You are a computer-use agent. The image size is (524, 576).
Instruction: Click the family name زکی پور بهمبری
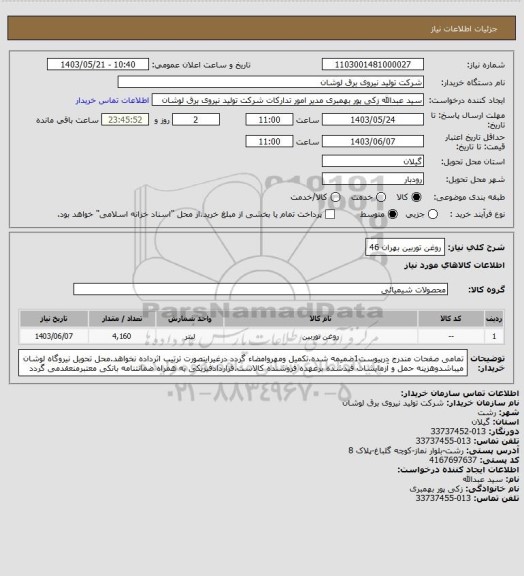click(437, 489)
